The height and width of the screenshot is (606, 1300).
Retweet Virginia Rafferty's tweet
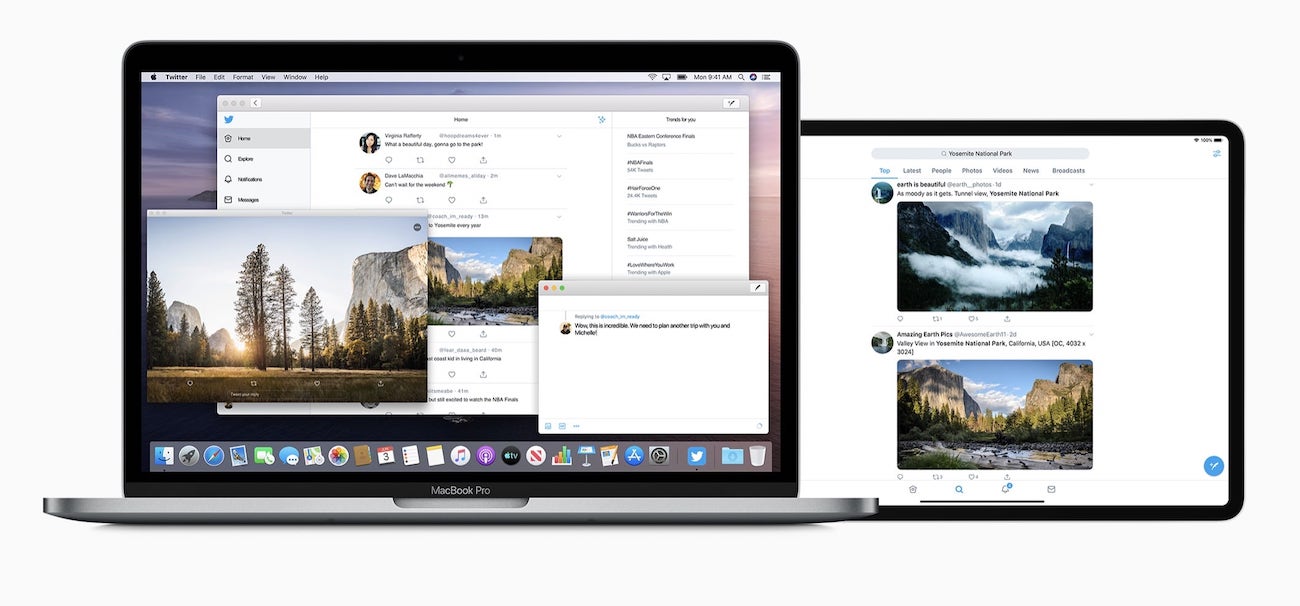[420, 160]
